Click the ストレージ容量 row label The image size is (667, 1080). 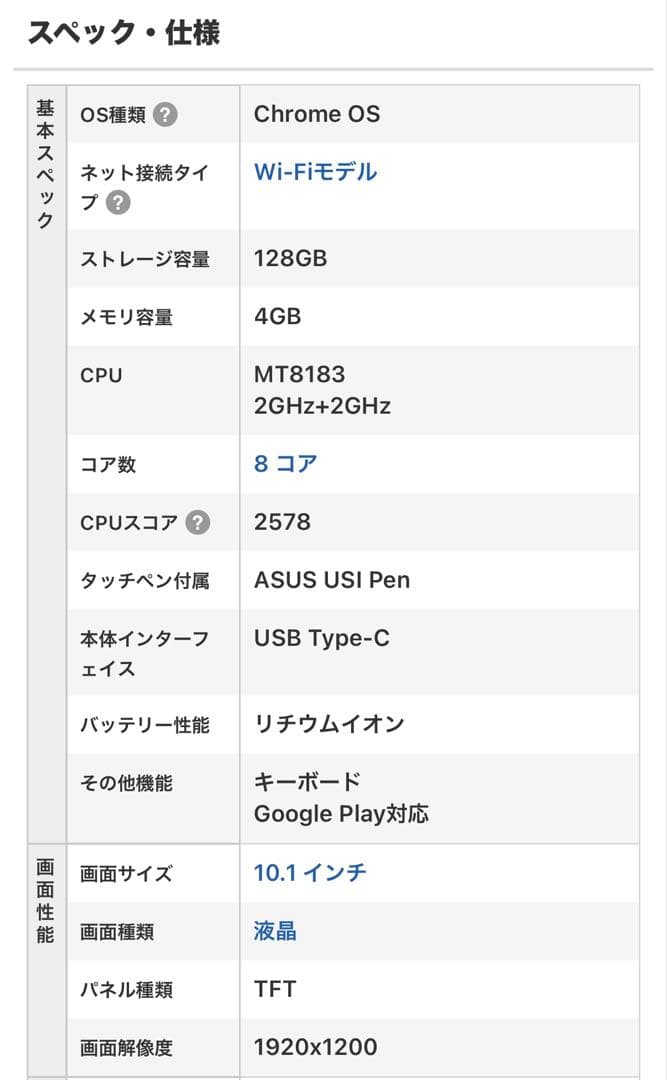point(134,259)
